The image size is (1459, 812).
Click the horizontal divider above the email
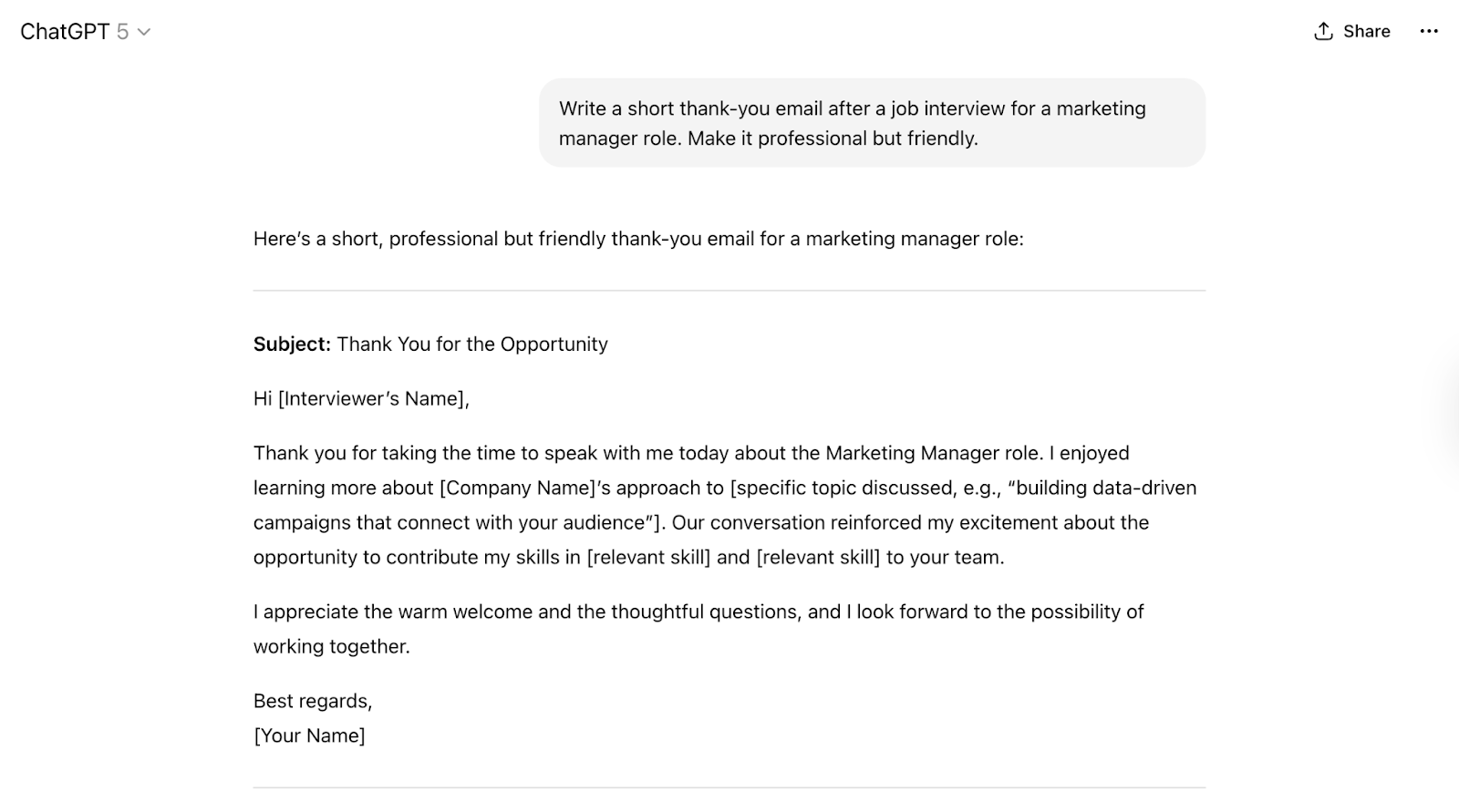point(729,291)
